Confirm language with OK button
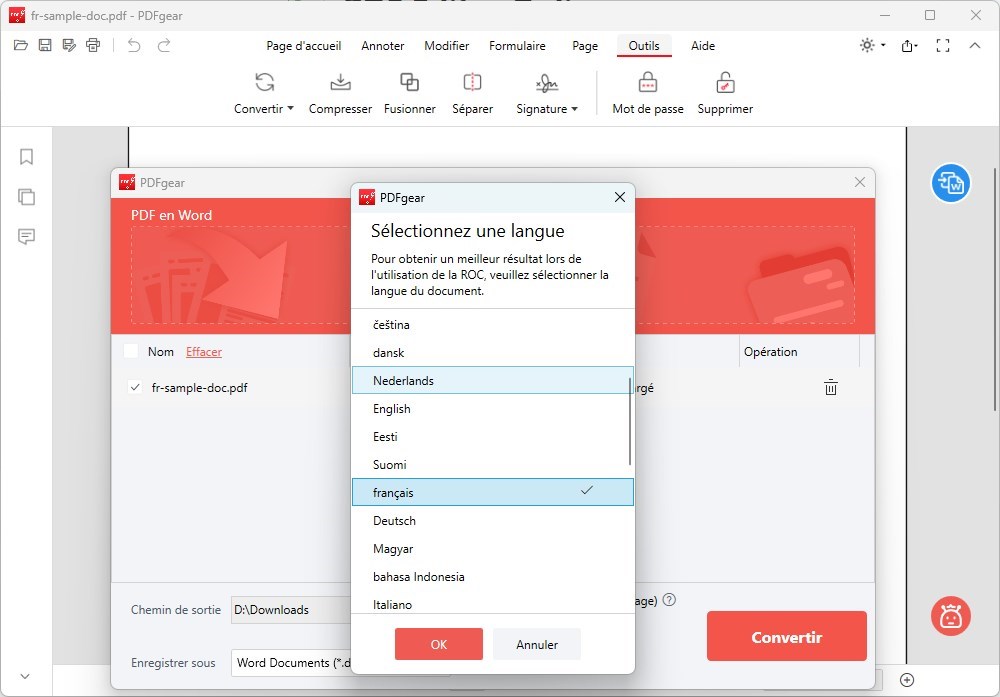 (x=438, y=644)
